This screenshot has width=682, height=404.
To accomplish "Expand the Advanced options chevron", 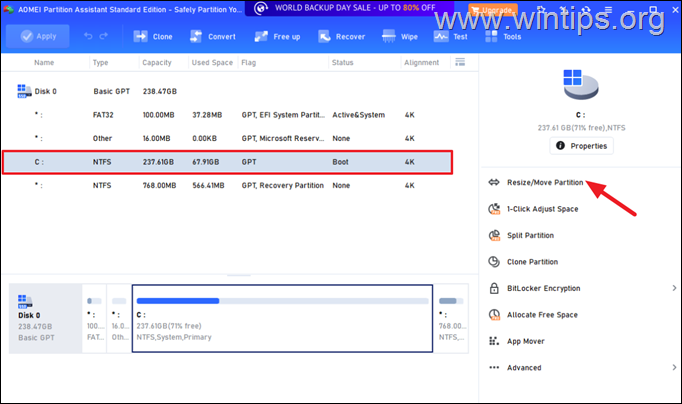I will click(671, 367).
